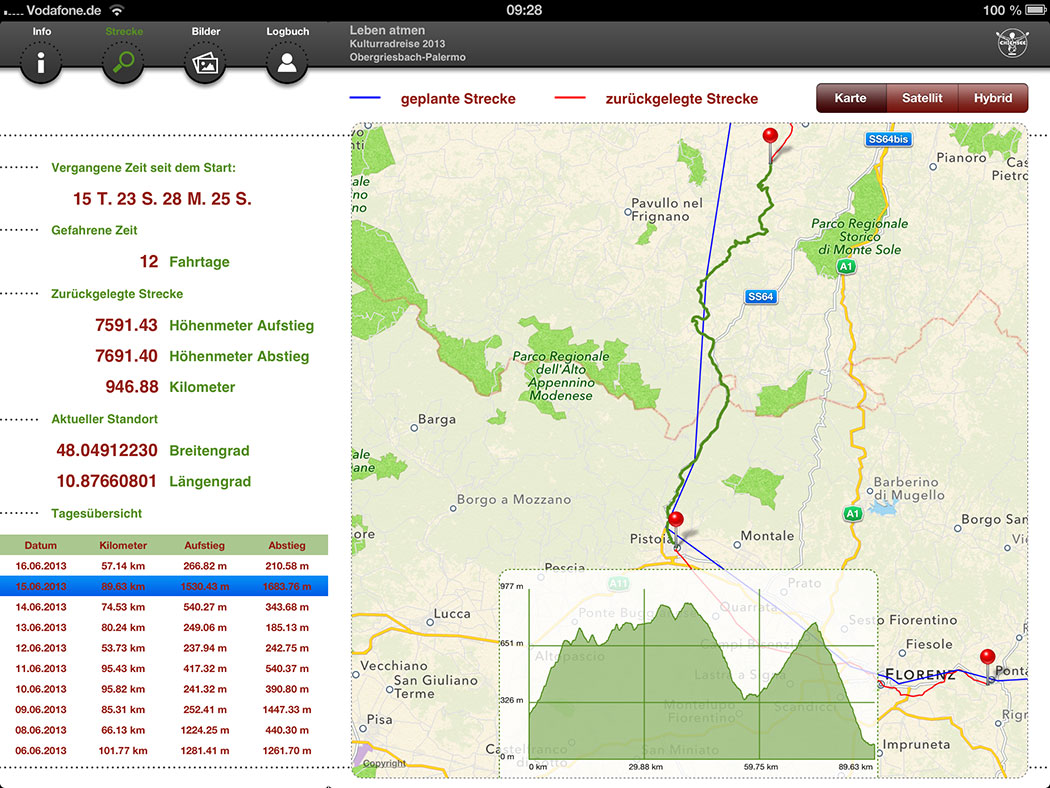Tap the Aufstieg column header

pos(205,546)
